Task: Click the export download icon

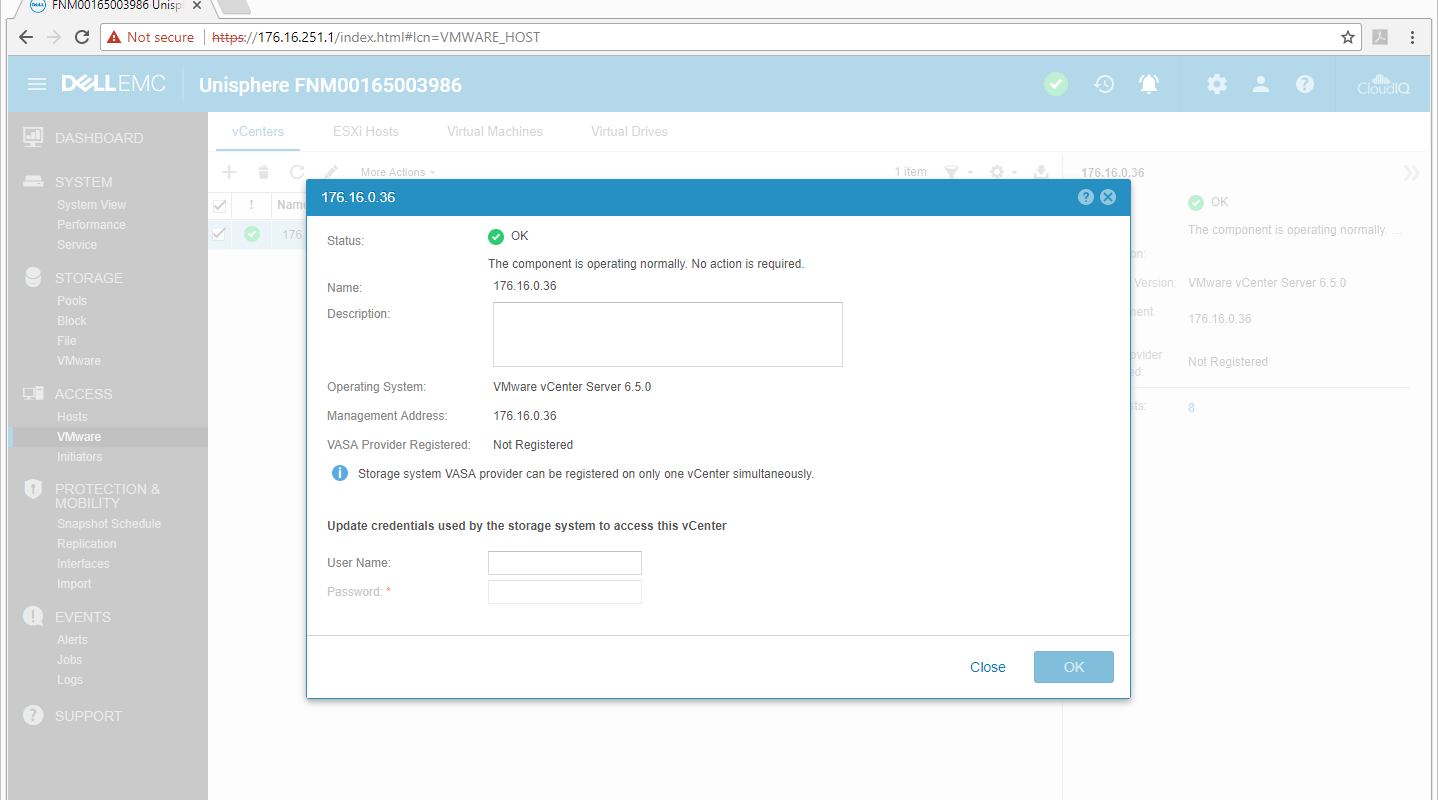Action: (x=1041, y=172)
